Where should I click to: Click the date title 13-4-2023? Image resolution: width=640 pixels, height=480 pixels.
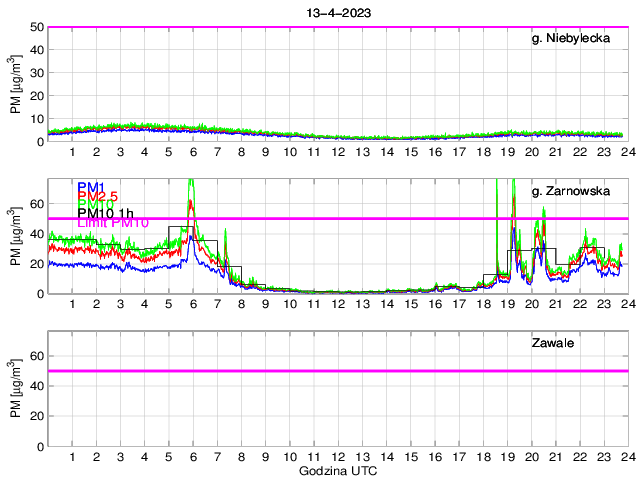click(337, 10)
